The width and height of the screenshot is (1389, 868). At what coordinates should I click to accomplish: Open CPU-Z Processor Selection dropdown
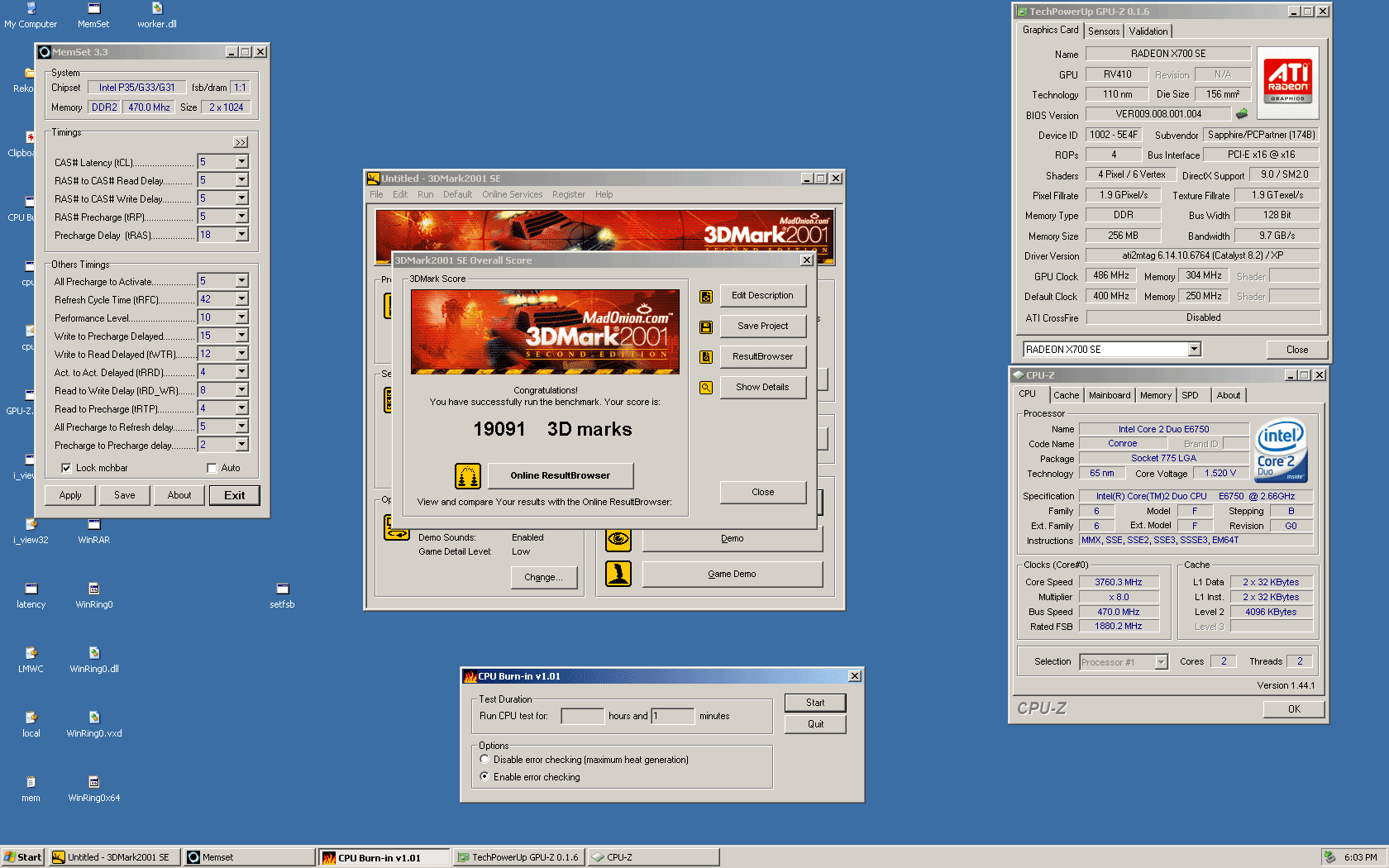click(1161, 662)
